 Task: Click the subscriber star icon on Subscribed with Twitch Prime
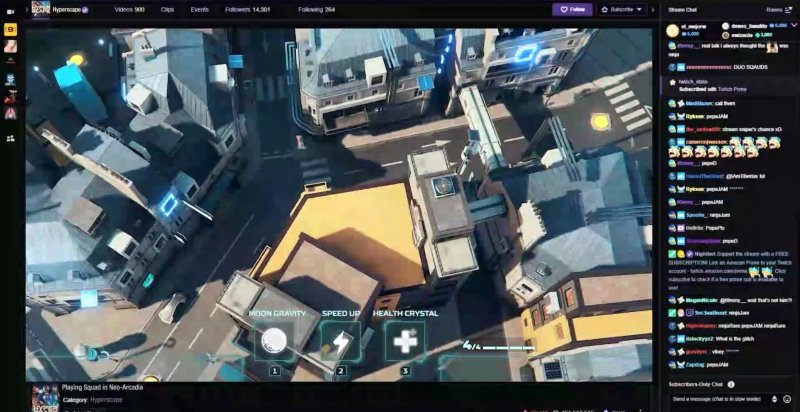[673, 81]
